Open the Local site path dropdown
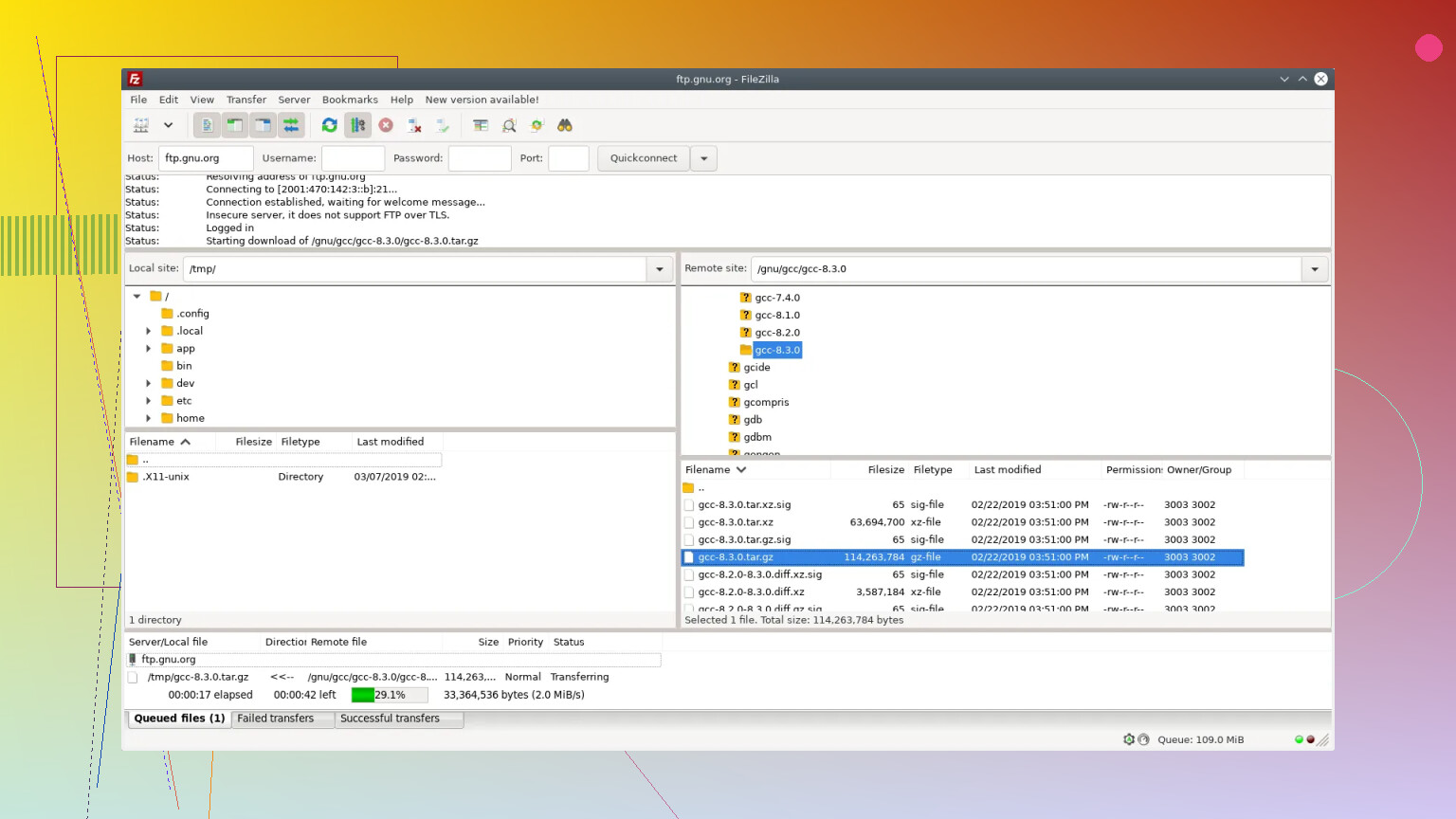The height and width of the screenshot is (819, 1456). [660, 269]
